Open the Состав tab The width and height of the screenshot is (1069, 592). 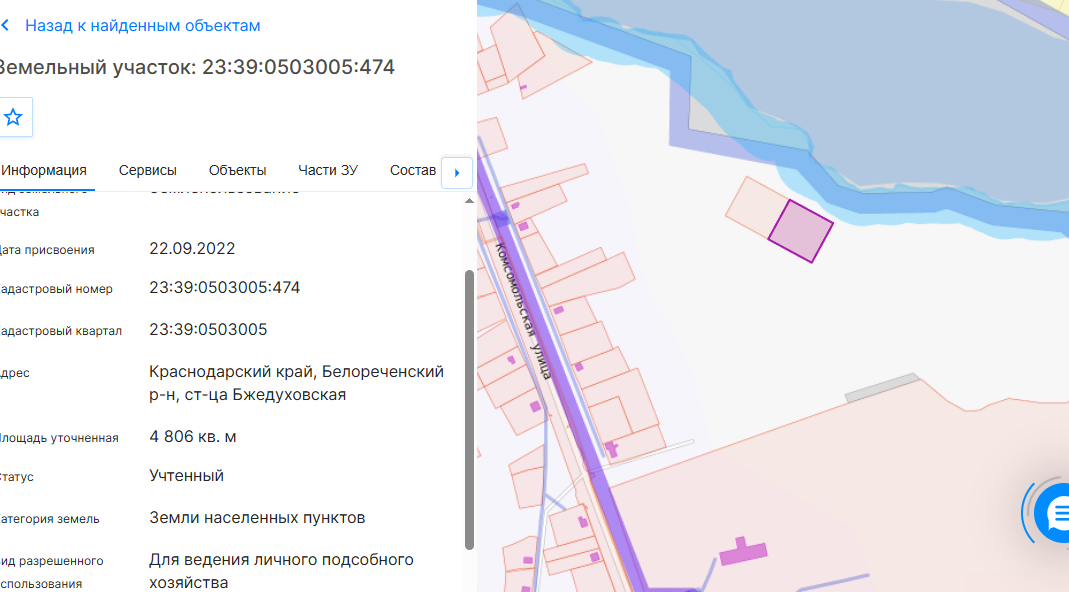pos(412,171)
